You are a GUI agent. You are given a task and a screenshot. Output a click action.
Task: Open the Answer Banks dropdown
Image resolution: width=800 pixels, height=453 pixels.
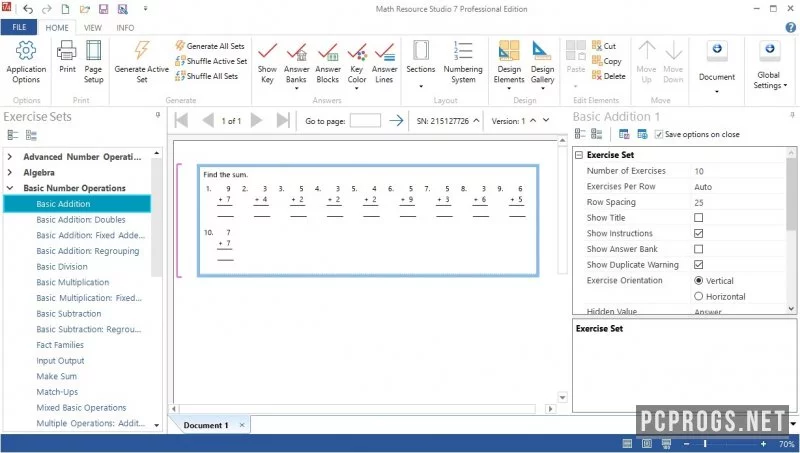(296, 88)
